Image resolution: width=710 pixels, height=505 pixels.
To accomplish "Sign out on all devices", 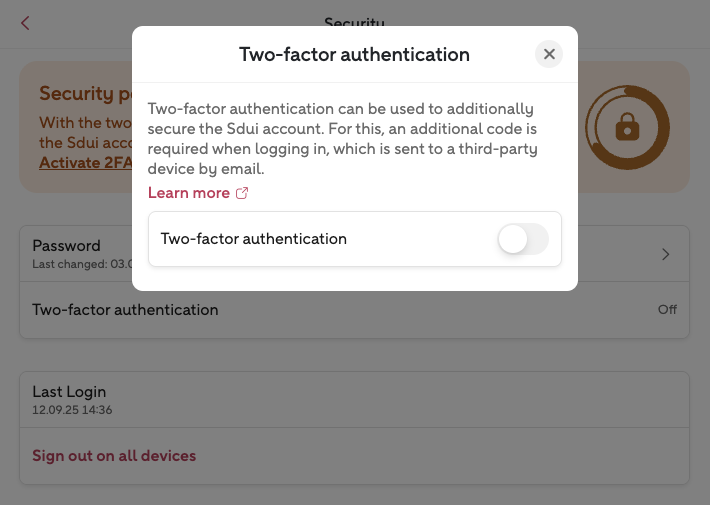I will pyautogui.click(x=114, y=456).
